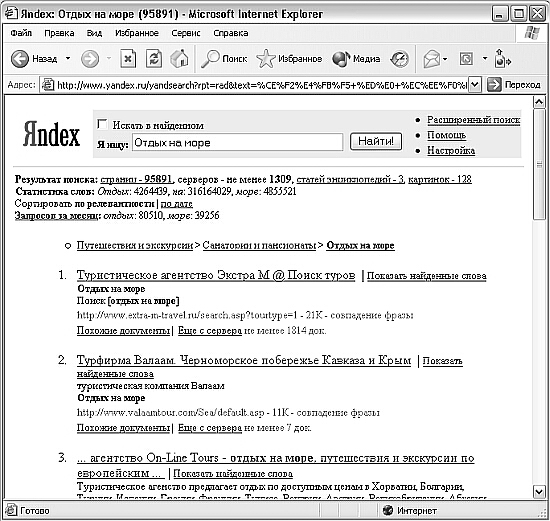Click the Forward arrow icon
Viewport: 550px width, 521px height.
[90, 59]
